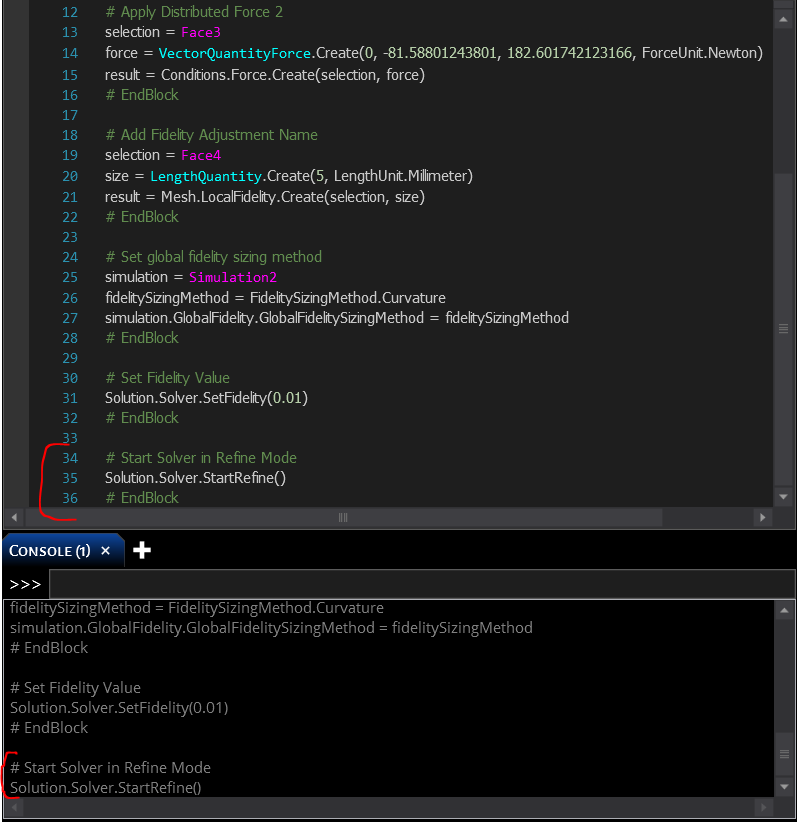Click VectorQuantityForce on line 14

click(234, 53)
